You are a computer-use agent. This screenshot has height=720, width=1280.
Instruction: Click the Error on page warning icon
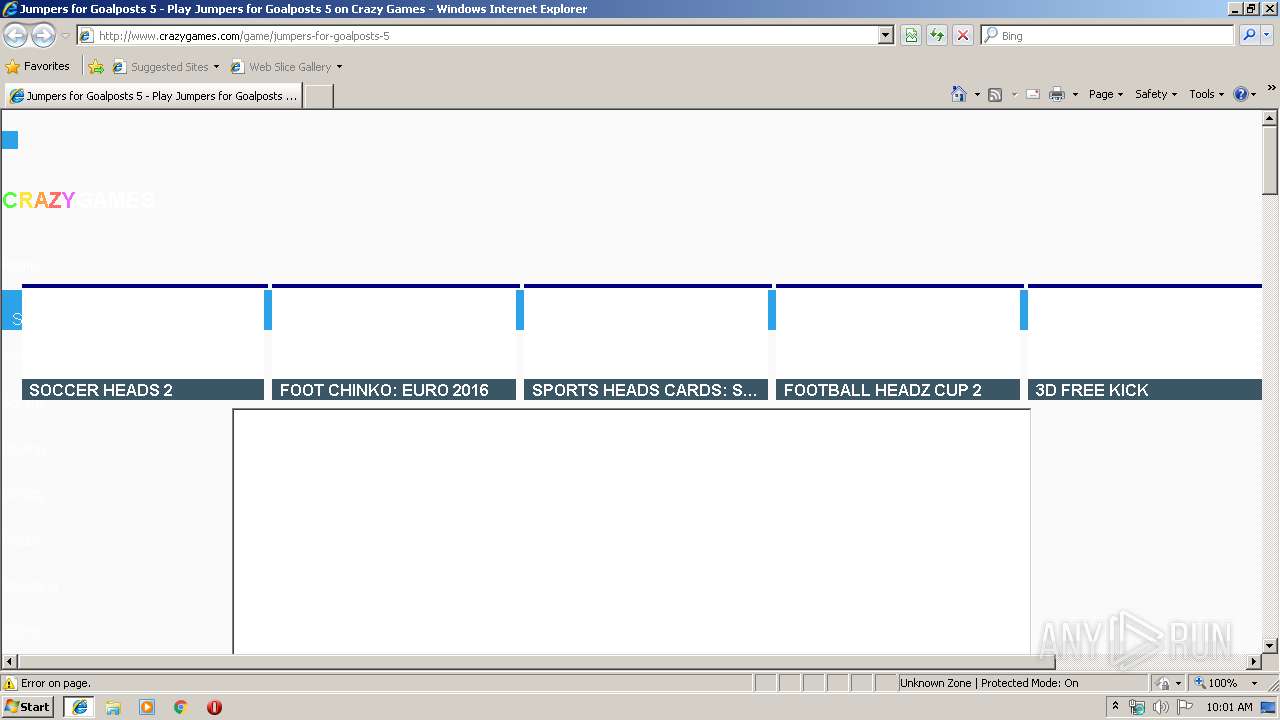click(10, 684)
